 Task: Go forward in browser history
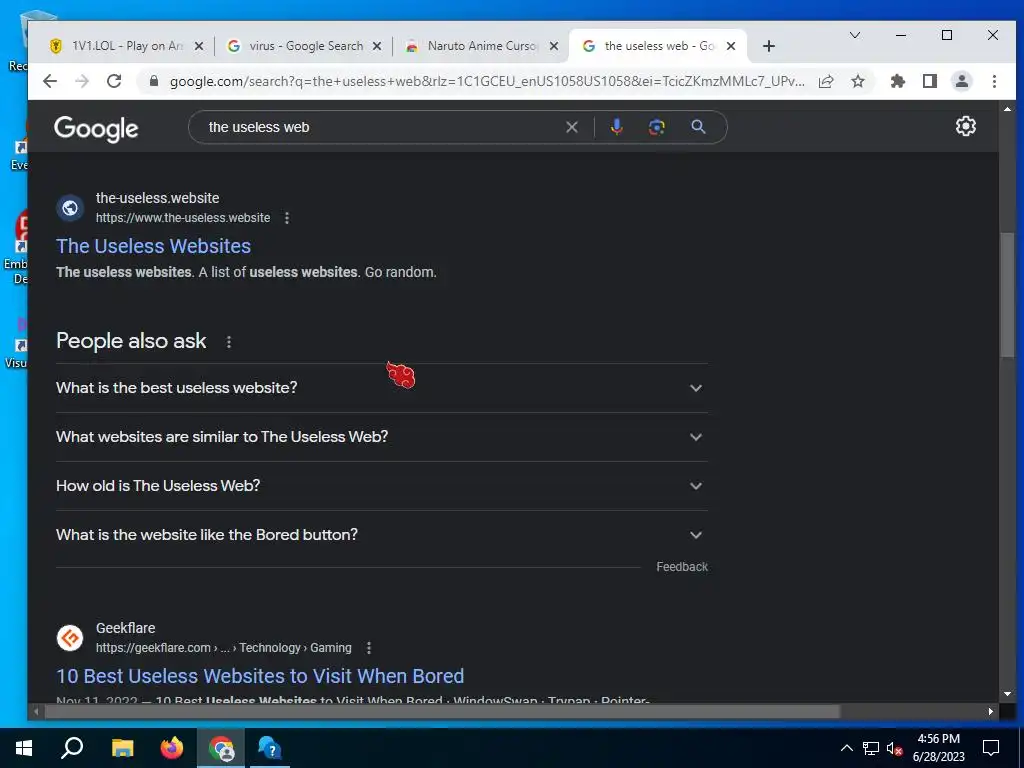(x=82, y=81)
